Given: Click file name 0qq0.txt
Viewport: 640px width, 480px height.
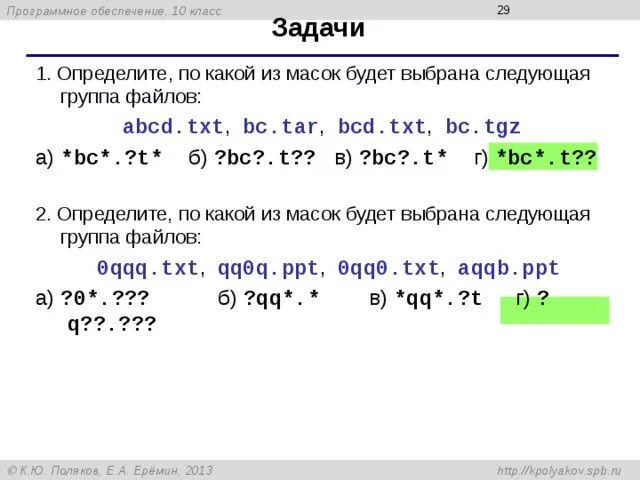Looking at the screenshot, I should point(388,269).
